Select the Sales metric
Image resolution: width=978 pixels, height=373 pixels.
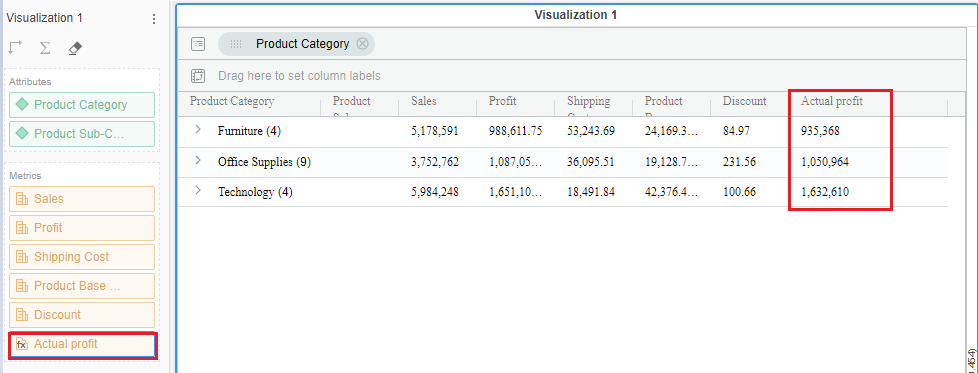(x=82, y=199)
